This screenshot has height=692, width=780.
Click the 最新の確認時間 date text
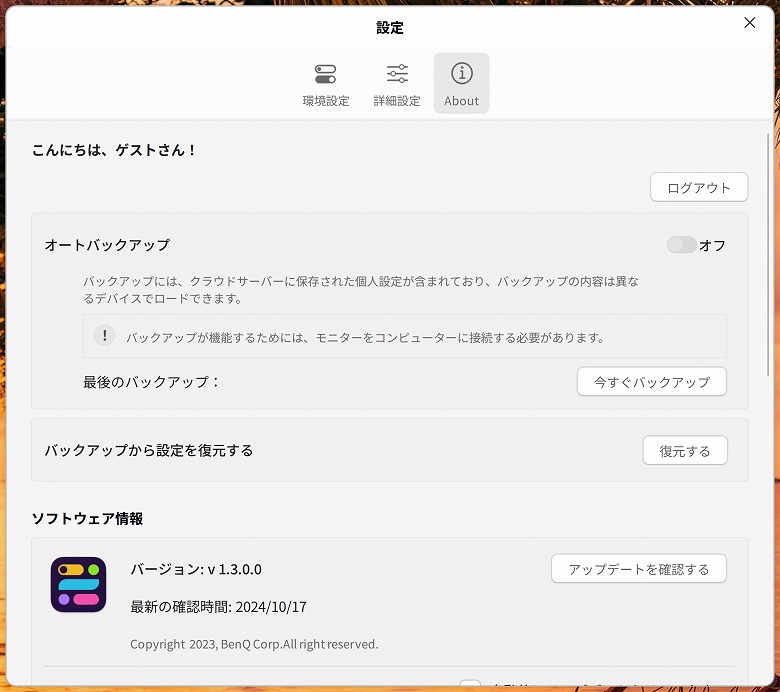coord(218,606)
